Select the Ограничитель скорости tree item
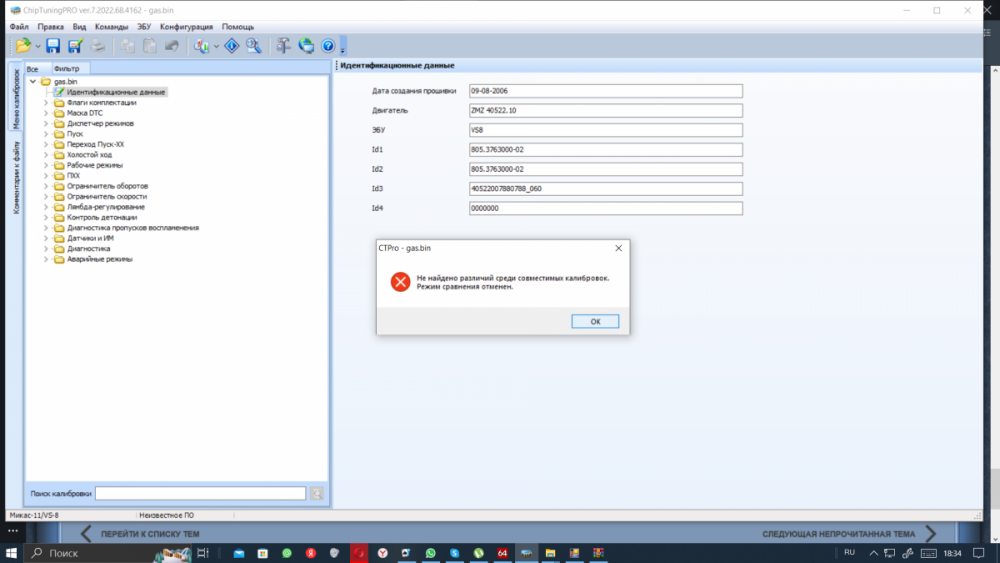 107,196
